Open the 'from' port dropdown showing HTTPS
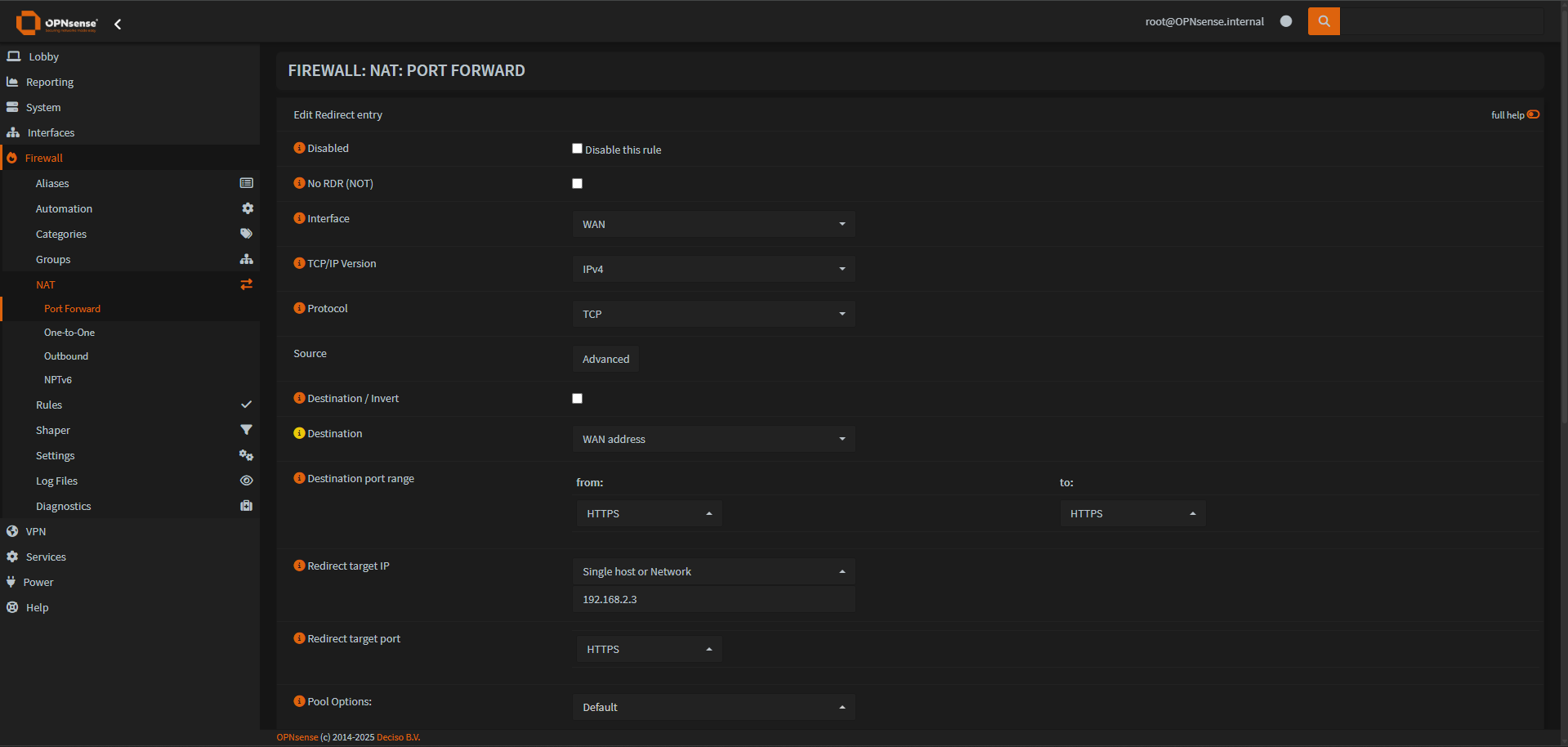The height and width of the screenshot is (747, 1568). (x=649, y=513)
